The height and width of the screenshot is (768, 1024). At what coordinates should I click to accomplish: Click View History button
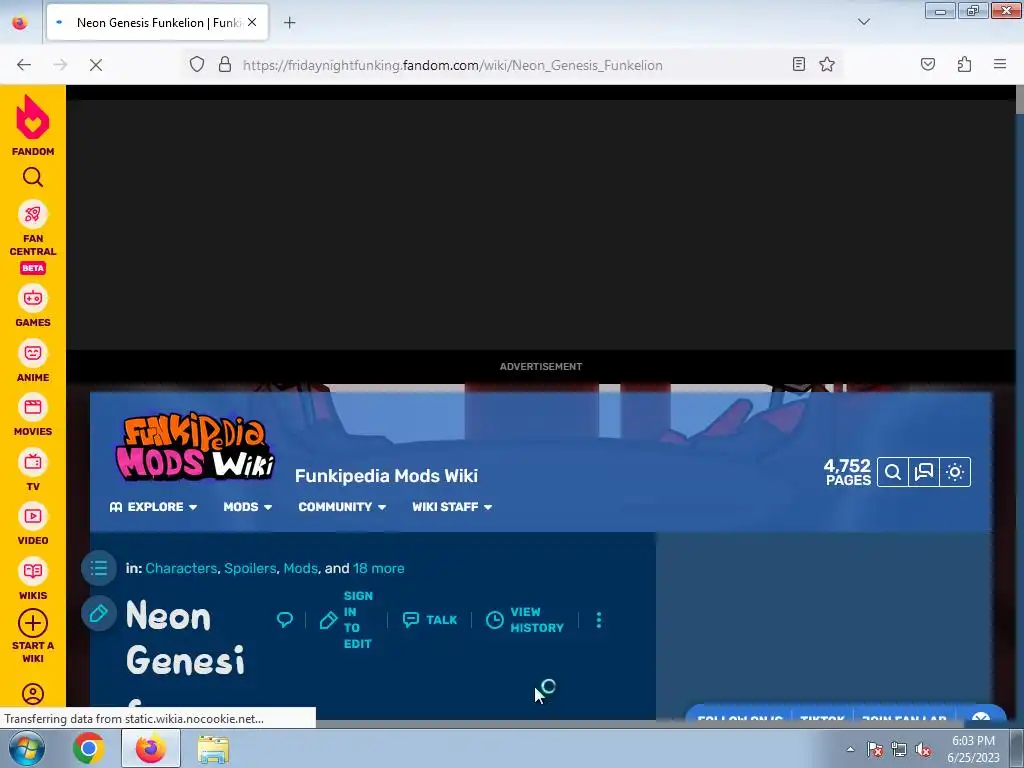[x=524, y=620]
